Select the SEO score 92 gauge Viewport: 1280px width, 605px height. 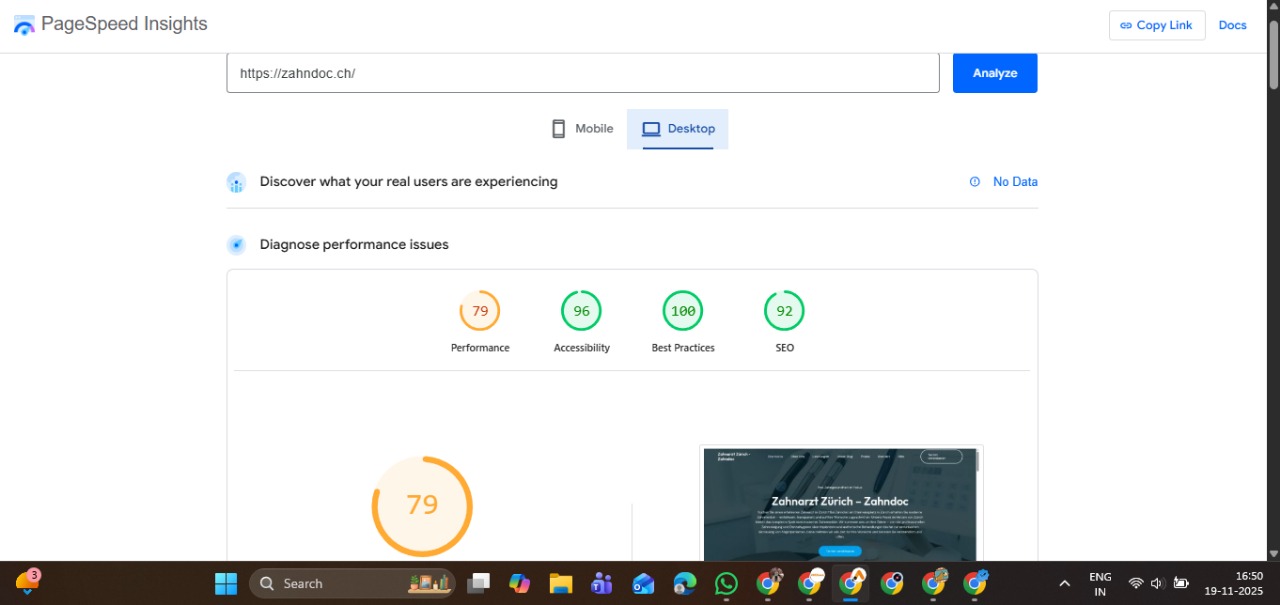coord(784,311)
